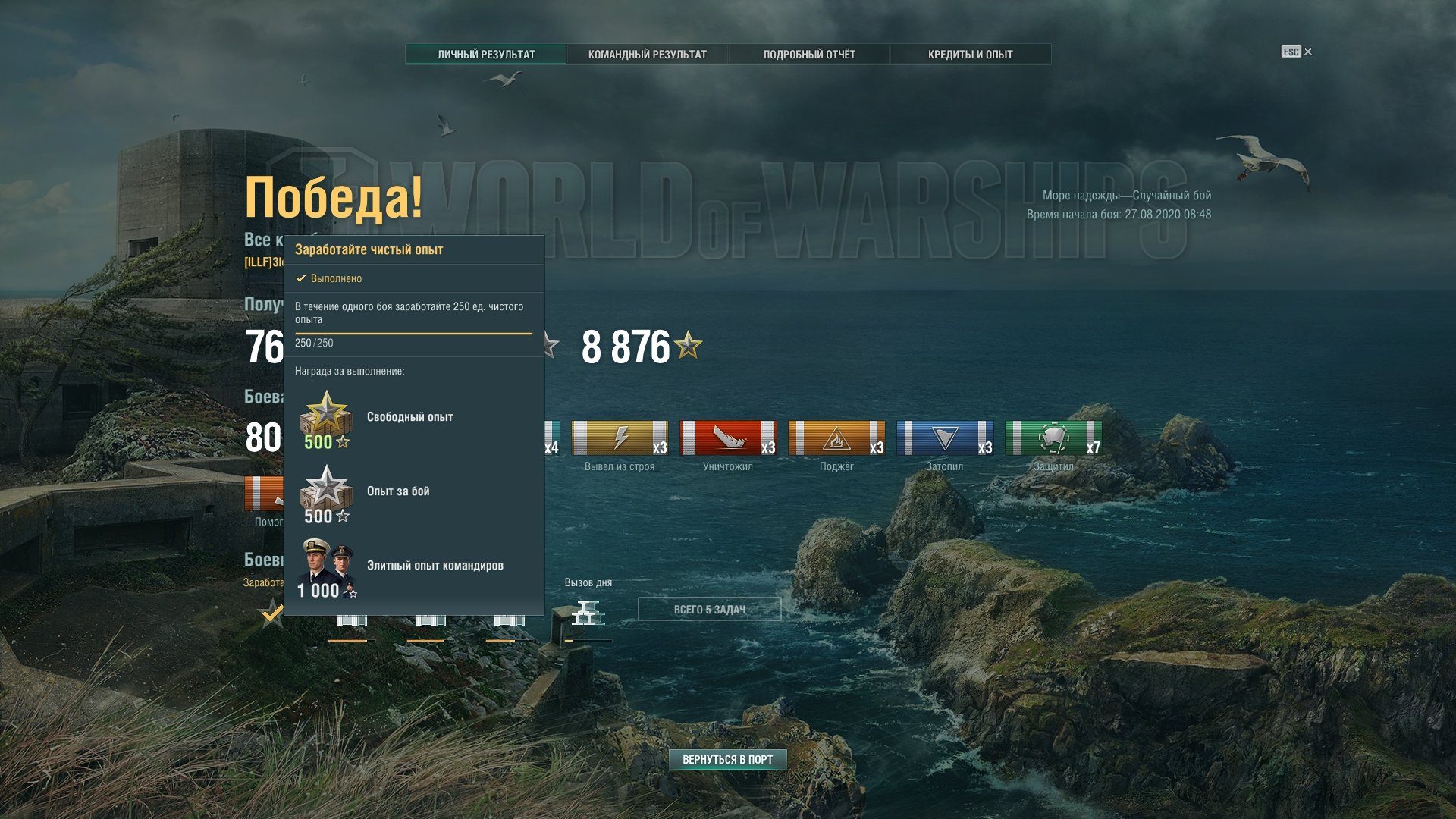Open the 'Кредиты и опыт' tab
The image size is (1456, 819).
(x=971, y=55)
